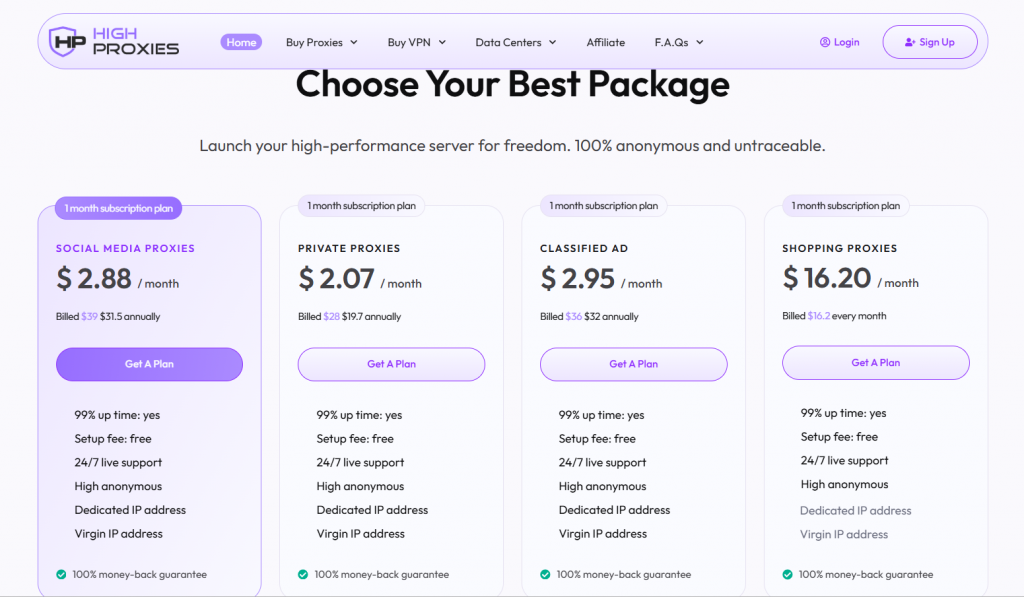Viewport: 1024px width, 597px height.
Task: Click the Login link
Action: coord(840,42)
